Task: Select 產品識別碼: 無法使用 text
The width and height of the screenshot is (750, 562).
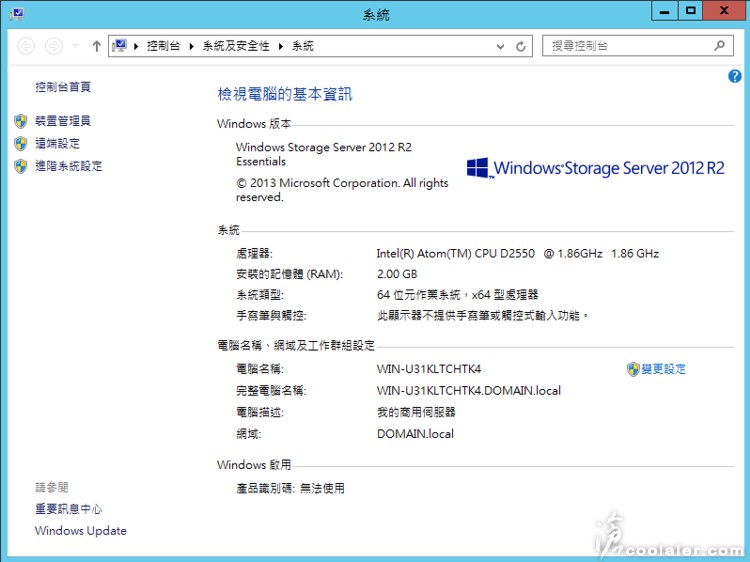Action: (x=290, y=488)
